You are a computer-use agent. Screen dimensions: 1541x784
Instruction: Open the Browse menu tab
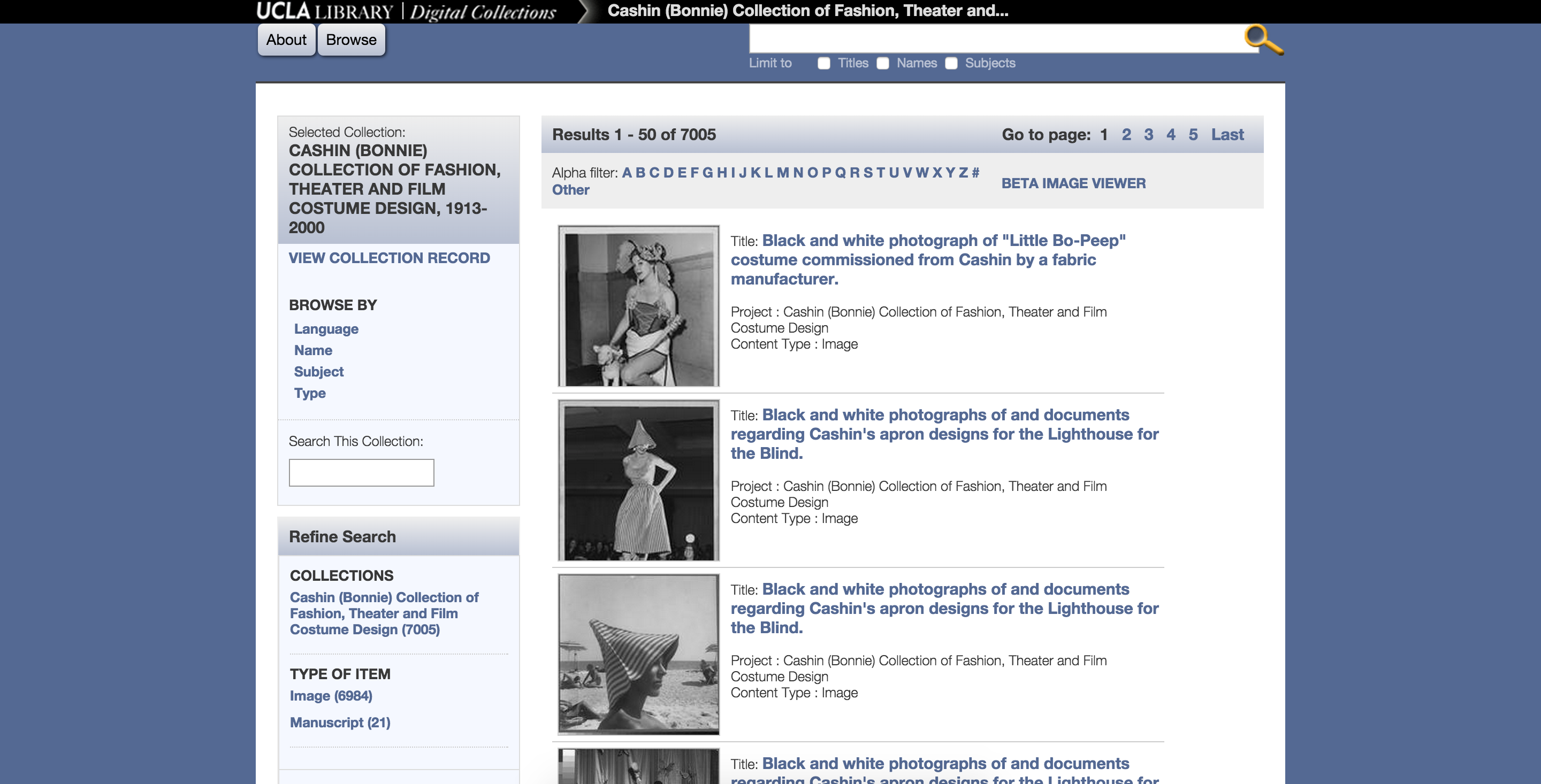click(351, 40)
